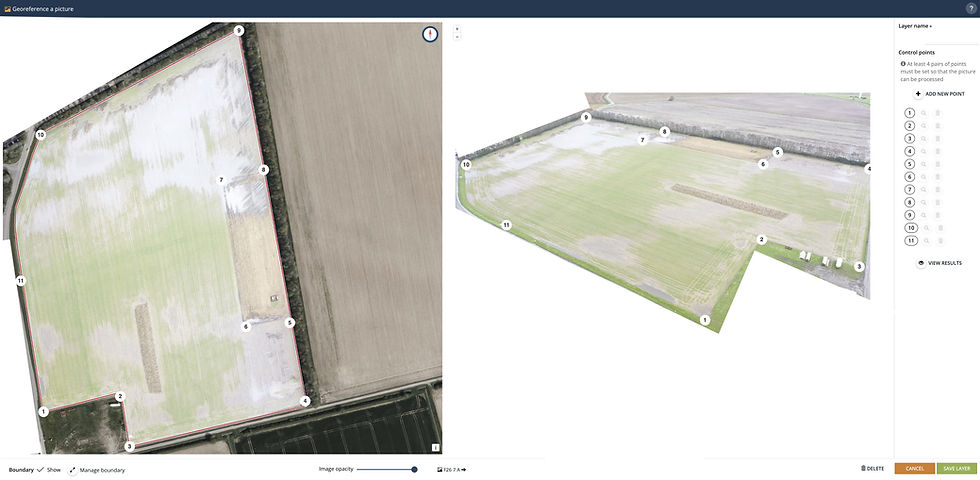
Task: Click marker 1 on the left map
Action: [43, 411]
